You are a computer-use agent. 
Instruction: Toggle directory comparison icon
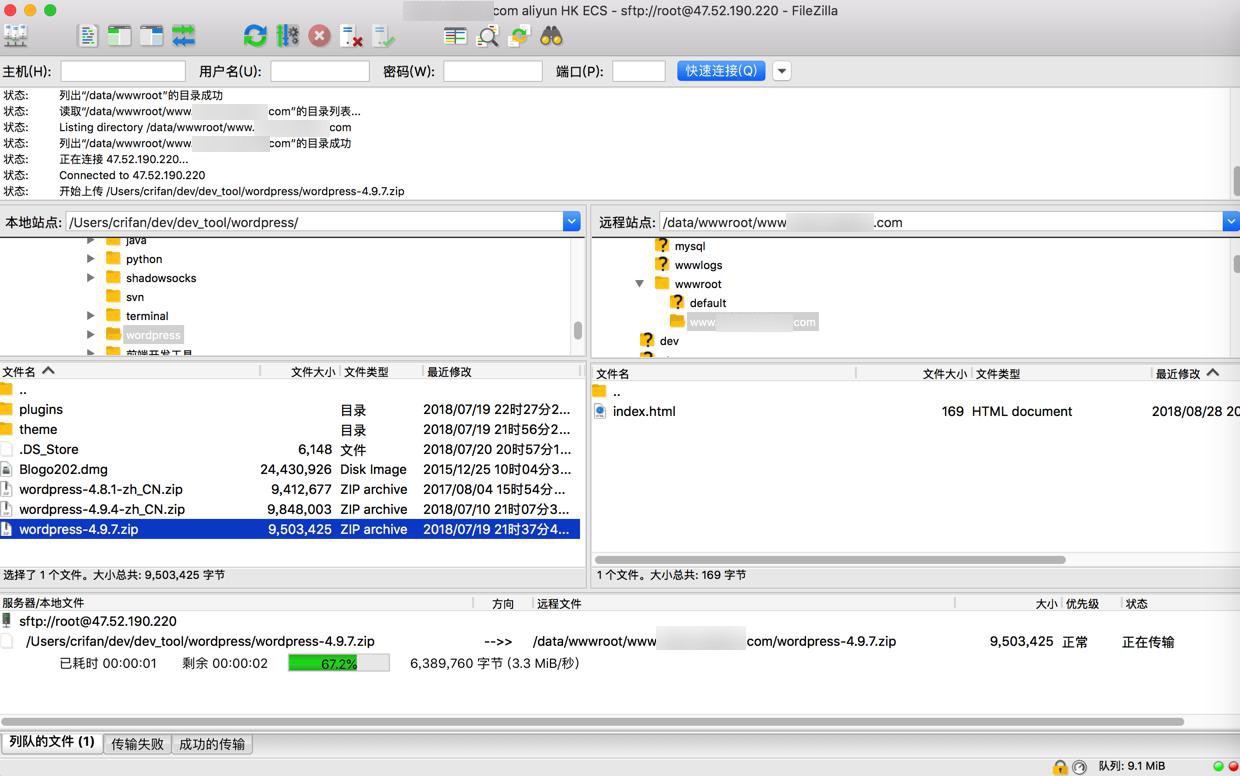488,36
